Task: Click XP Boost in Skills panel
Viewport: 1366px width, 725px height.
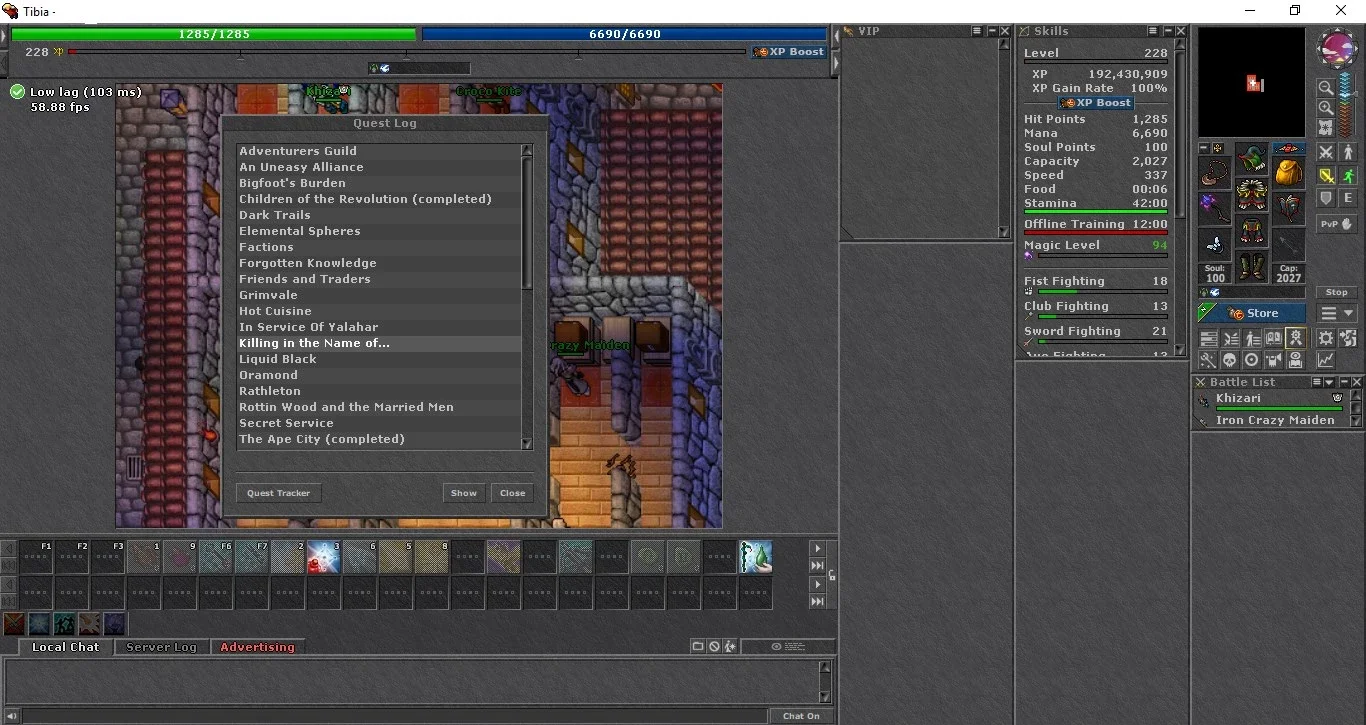Action: pyautogui.click(x=1096, y=102)
